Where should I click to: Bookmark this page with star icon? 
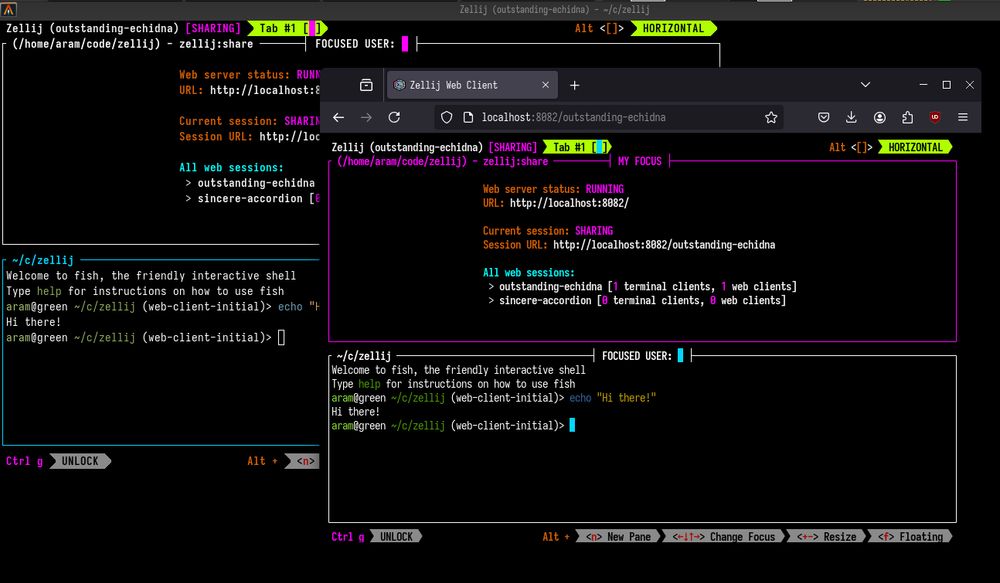pos(771,117)
